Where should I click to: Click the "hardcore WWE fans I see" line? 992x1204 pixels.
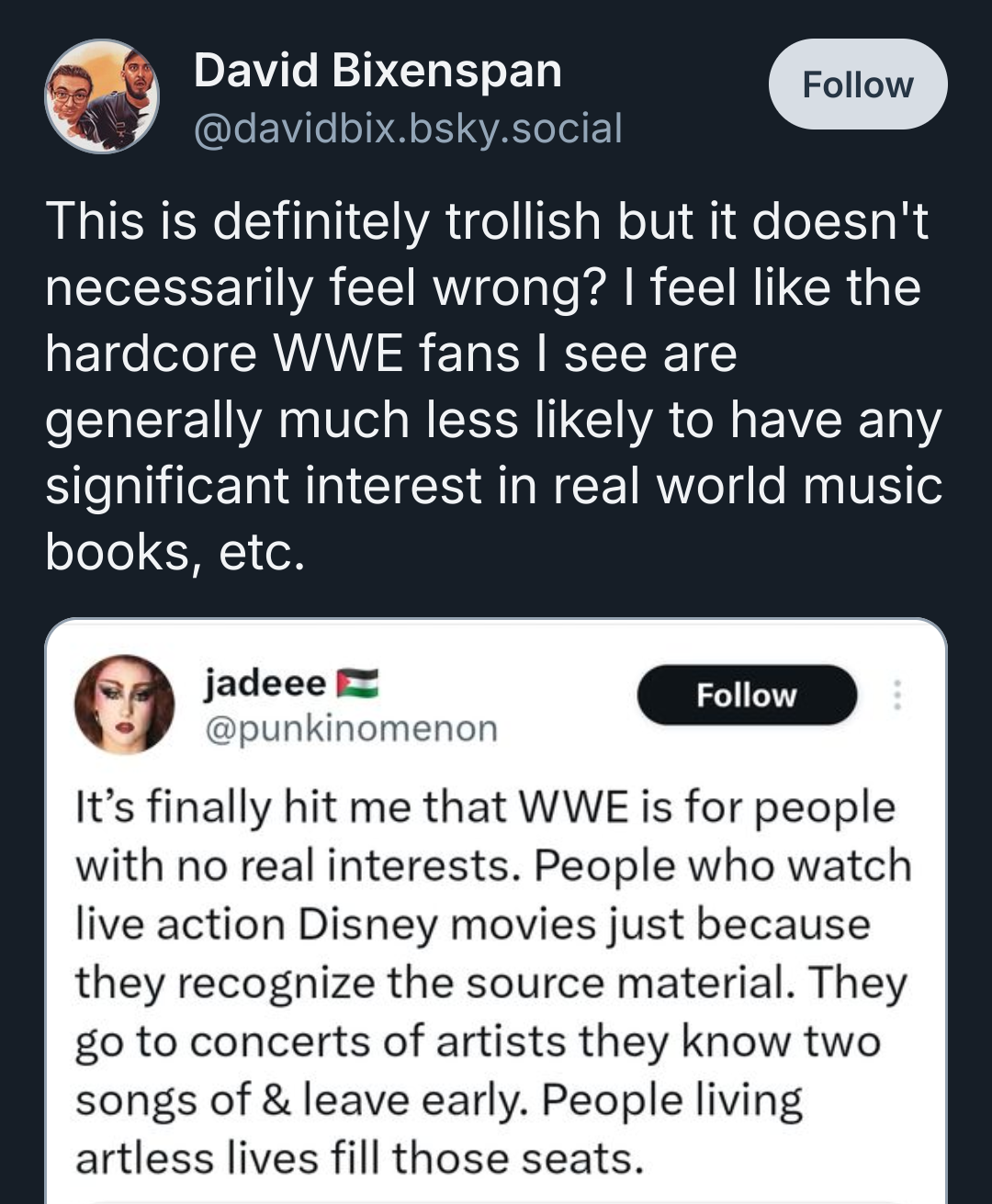[x=391, y=354]
